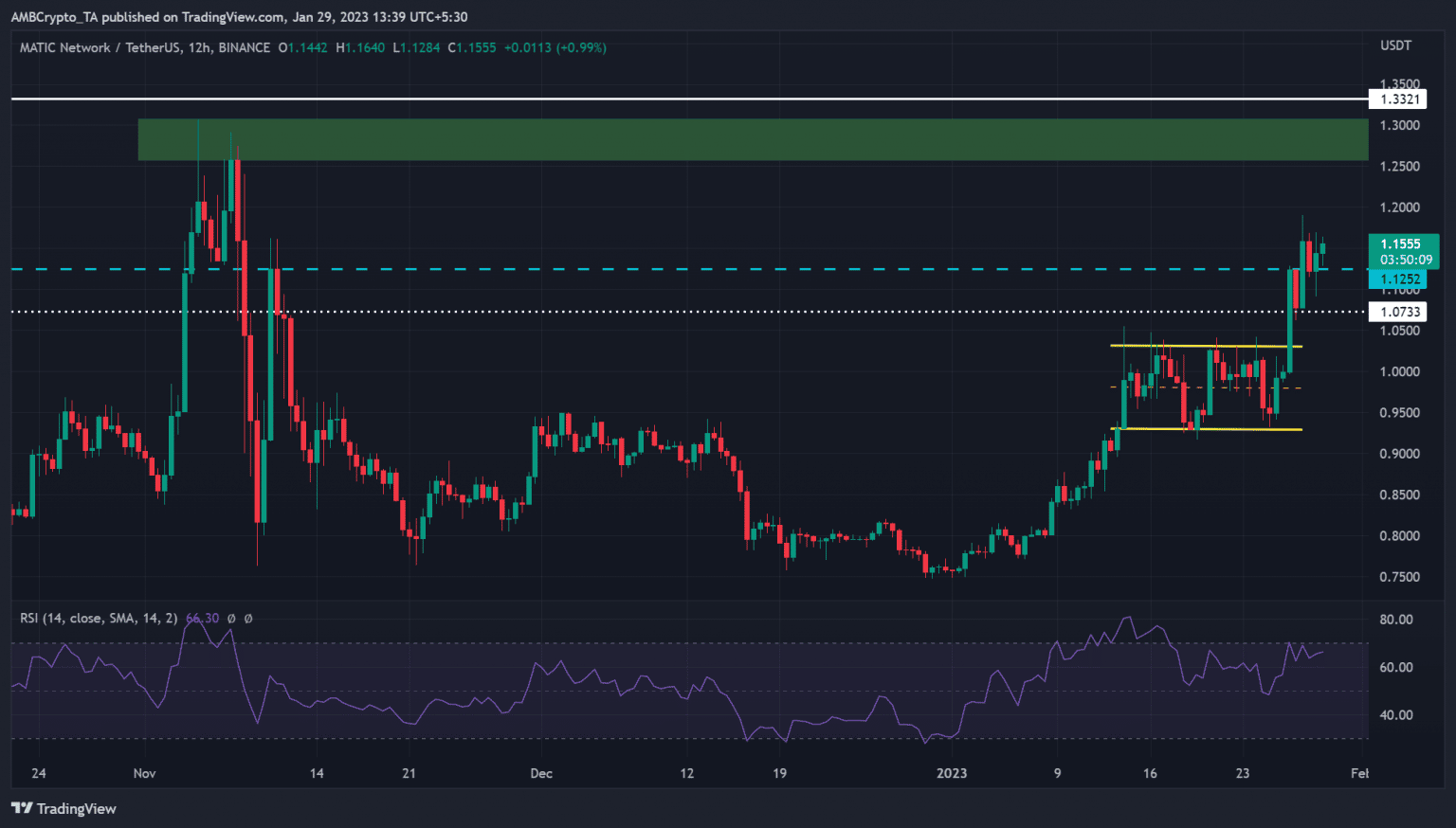Click the Nov date label on time axis

coord(144,773)
